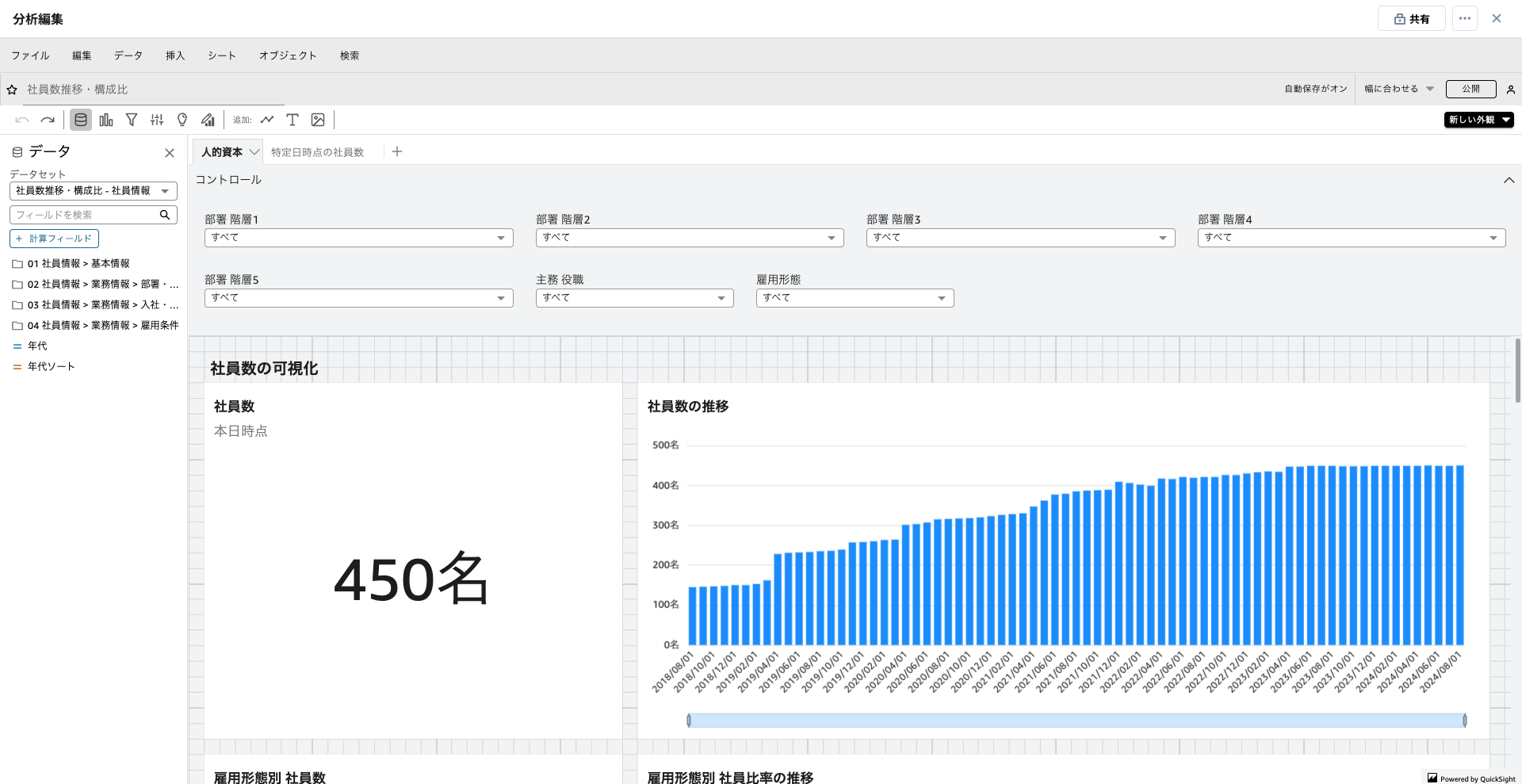1522x784 pixels.
Task: Open the parameters sliders icon
Action: [x=157, y=120]
